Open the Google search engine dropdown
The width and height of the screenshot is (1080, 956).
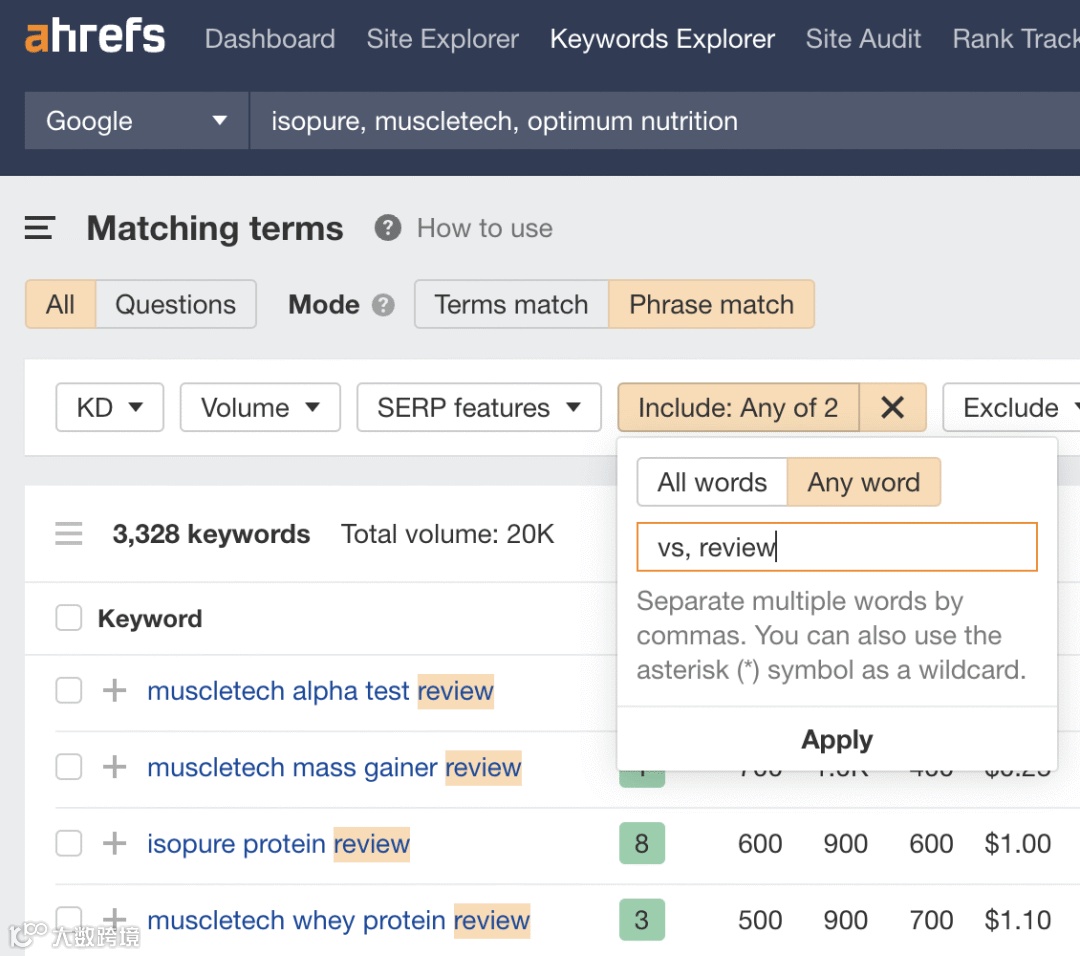pos(135,120)
